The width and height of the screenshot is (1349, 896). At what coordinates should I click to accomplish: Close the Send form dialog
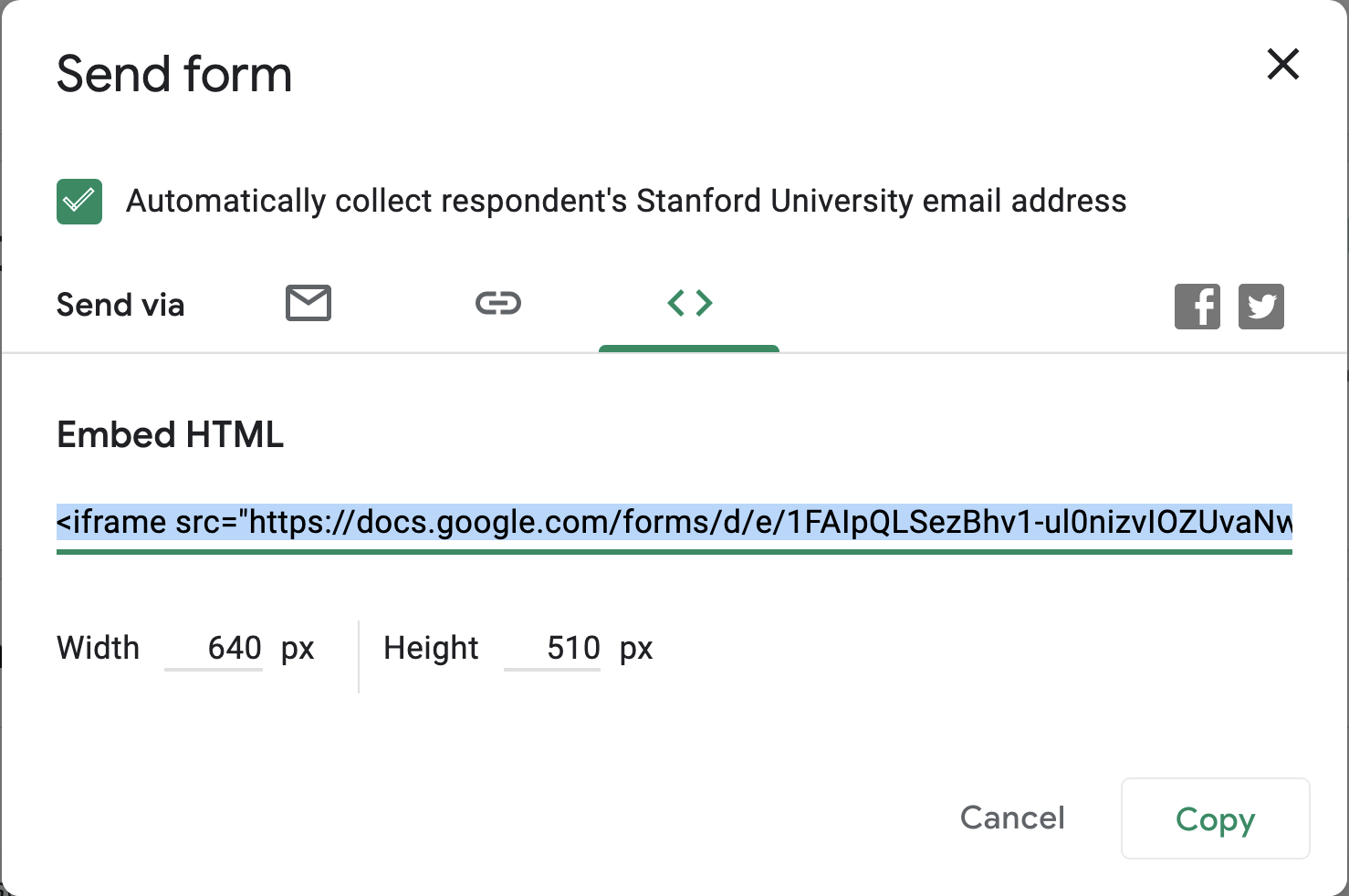pos(1282,64)
